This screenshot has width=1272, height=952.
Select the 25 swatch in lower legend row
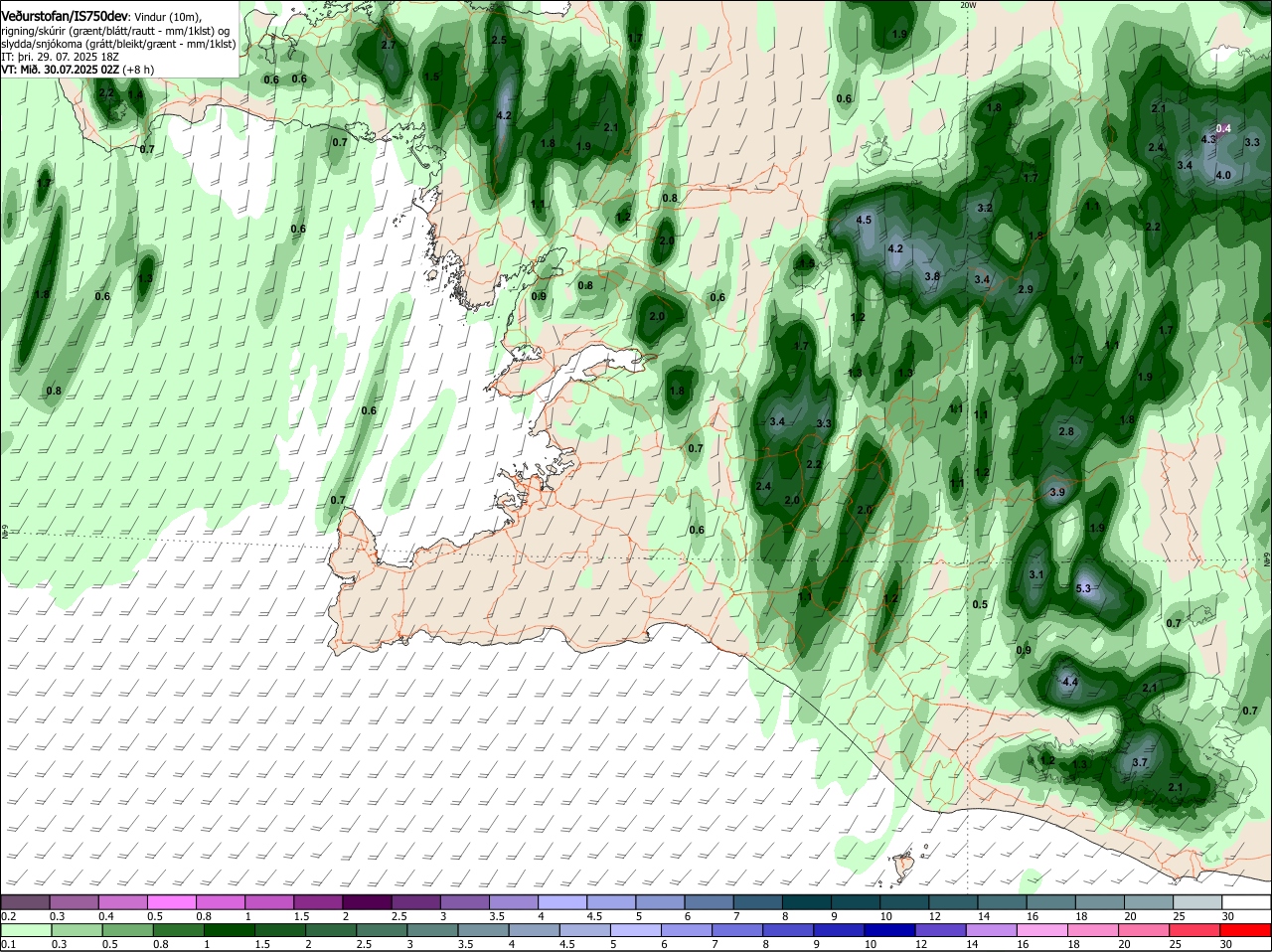(1196, 929)
